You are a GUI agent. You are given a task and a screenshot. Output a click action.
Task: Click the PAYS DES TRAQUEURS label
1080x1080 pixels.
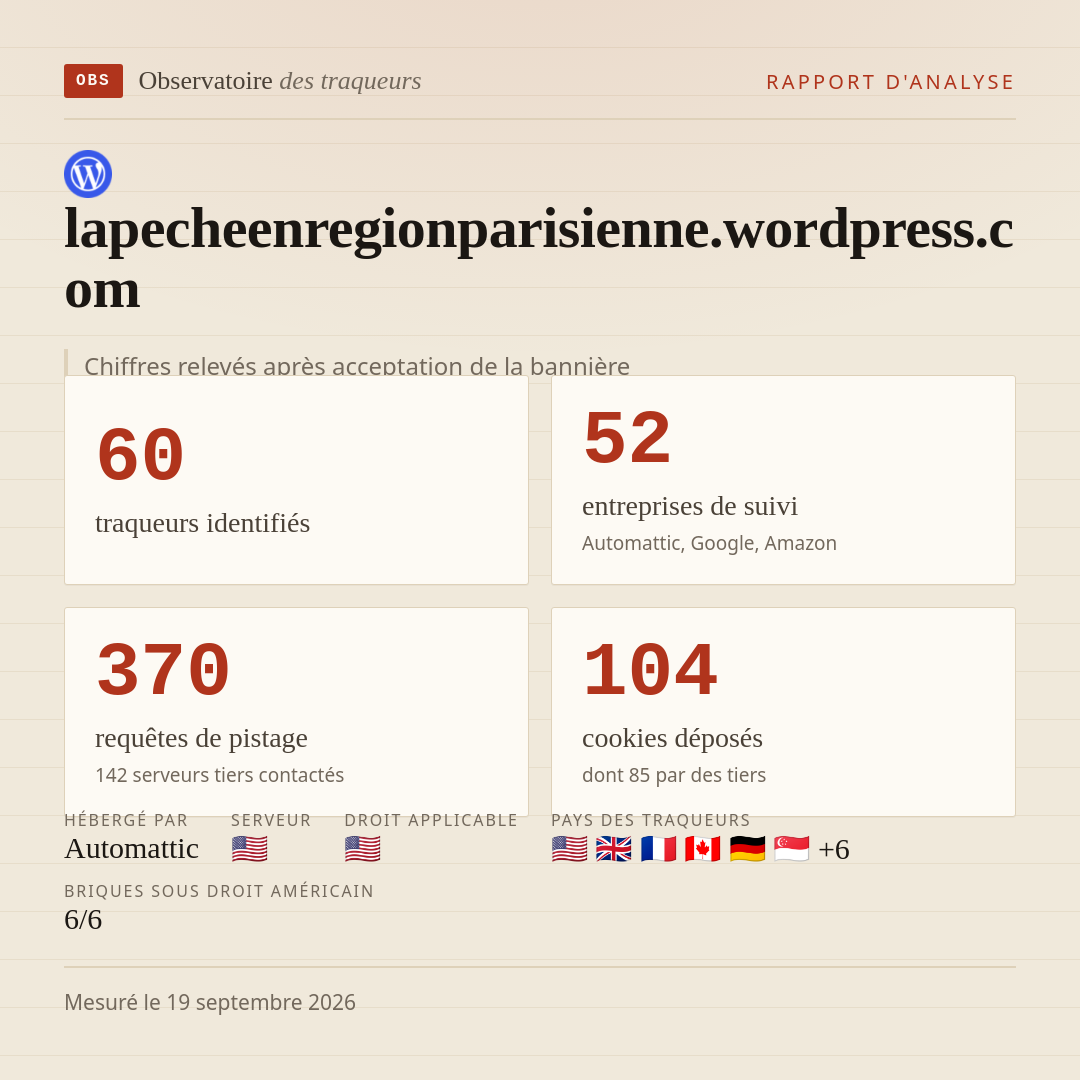click(x=651, y=820)
